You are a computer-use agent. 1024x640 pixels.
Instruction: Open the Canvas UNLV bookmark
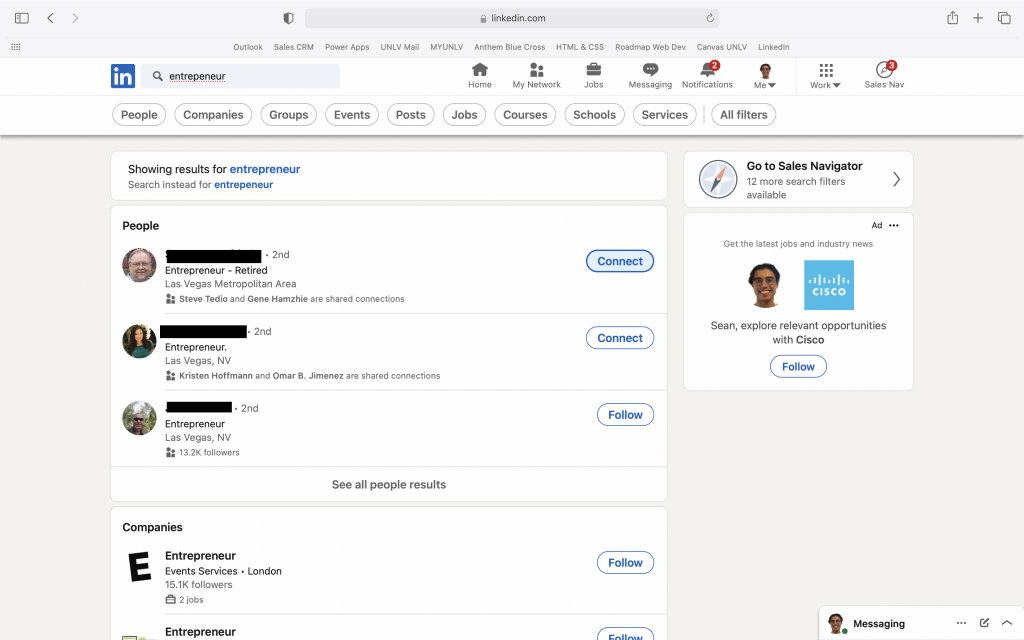click(722, 47)
